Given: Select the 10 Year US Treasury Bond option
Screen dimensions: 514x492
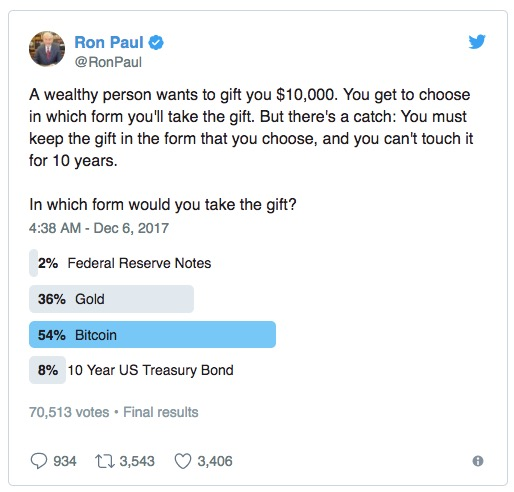Looking at the screenshot, I should [131, 370].
